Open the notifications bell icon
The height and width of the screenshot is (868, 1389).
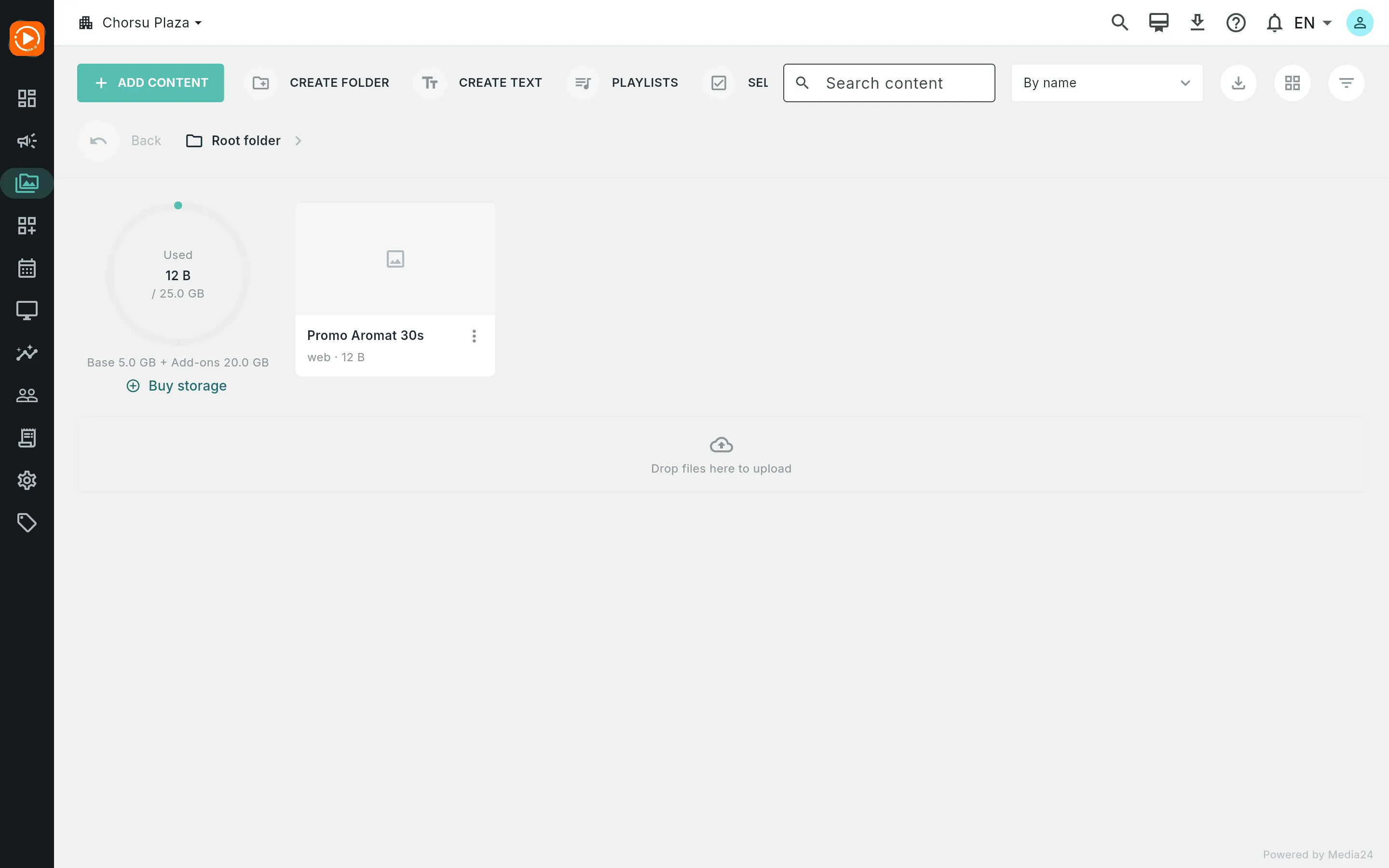point(1274,23)
